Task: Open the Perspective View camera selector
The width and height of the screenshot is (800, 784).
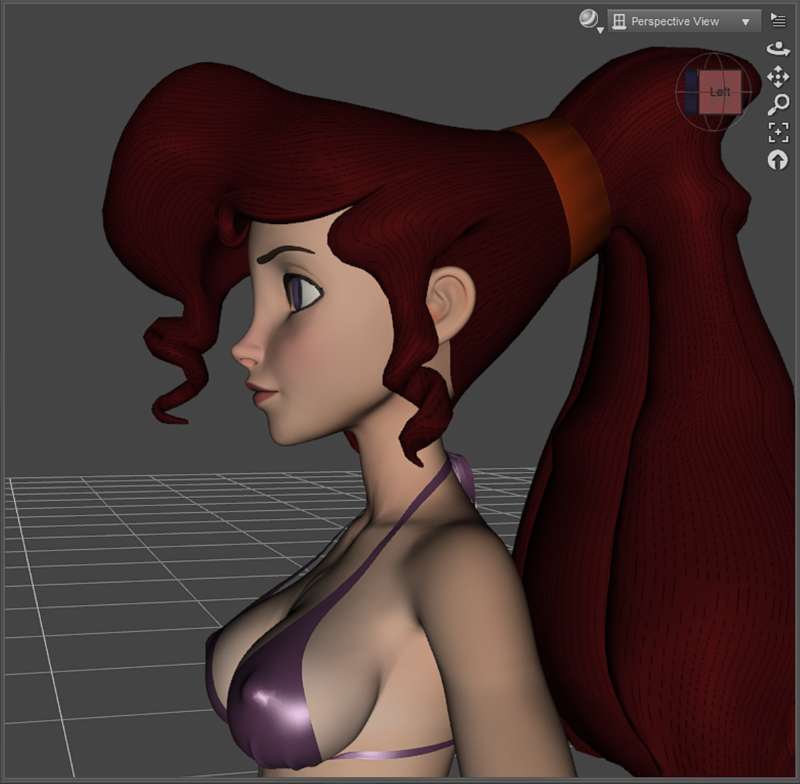Action: click(x=684, y=21)
